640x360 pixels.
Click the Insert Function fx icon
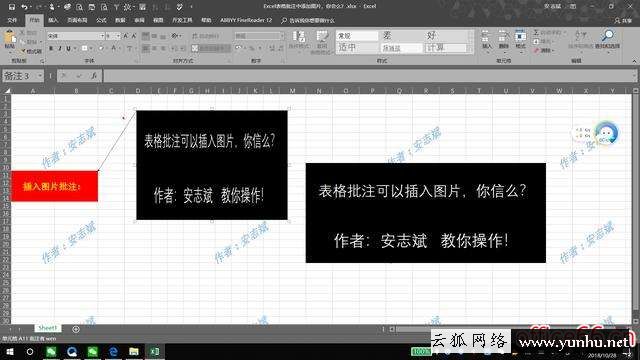pyautogui.click(x=94, y=76)
